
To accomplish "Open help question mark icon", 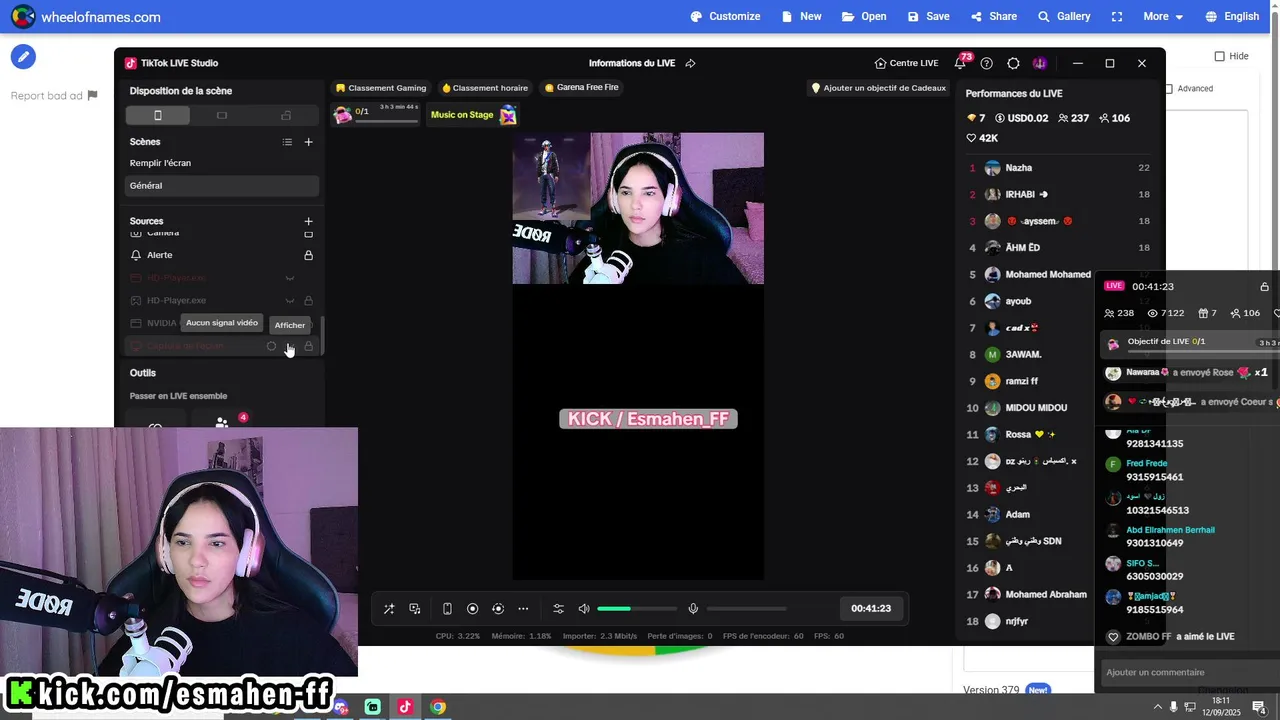I will (987, 63).
